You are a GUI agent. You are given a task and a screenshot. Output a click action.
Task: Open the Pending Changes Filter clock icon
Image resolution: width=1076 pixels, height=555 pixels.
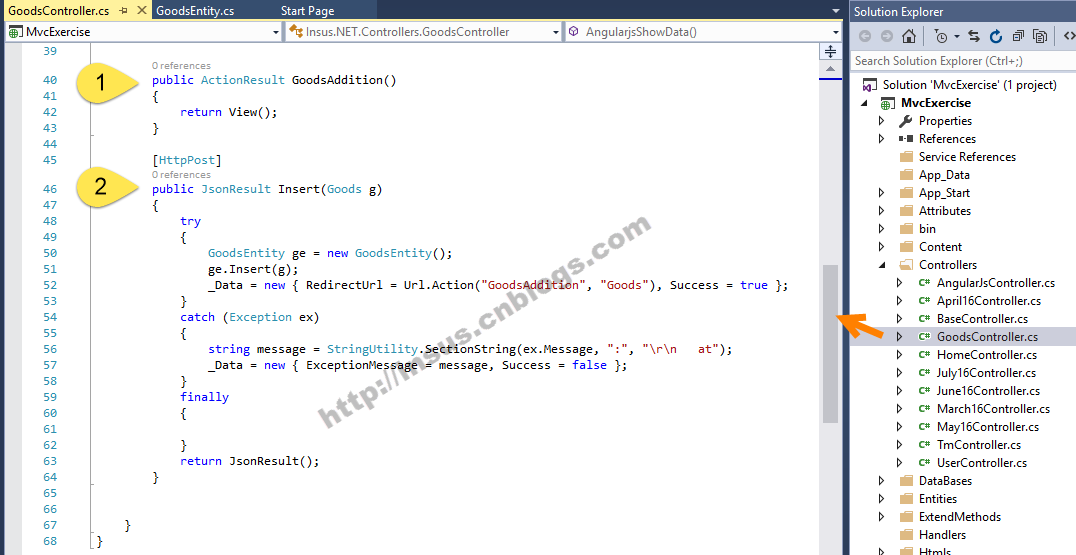pos(942,36)
